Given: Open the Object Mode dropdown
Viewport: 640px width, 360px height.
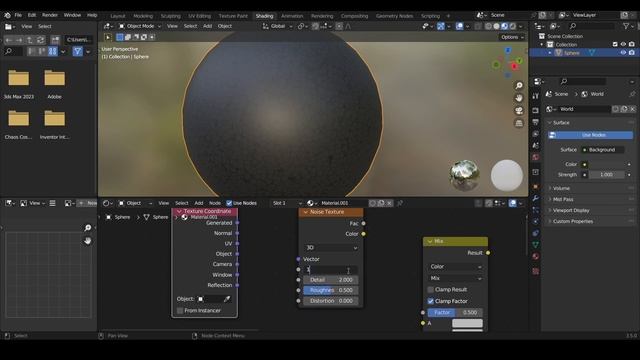Looking at the screenshot, I should click(x=140, y=26).
